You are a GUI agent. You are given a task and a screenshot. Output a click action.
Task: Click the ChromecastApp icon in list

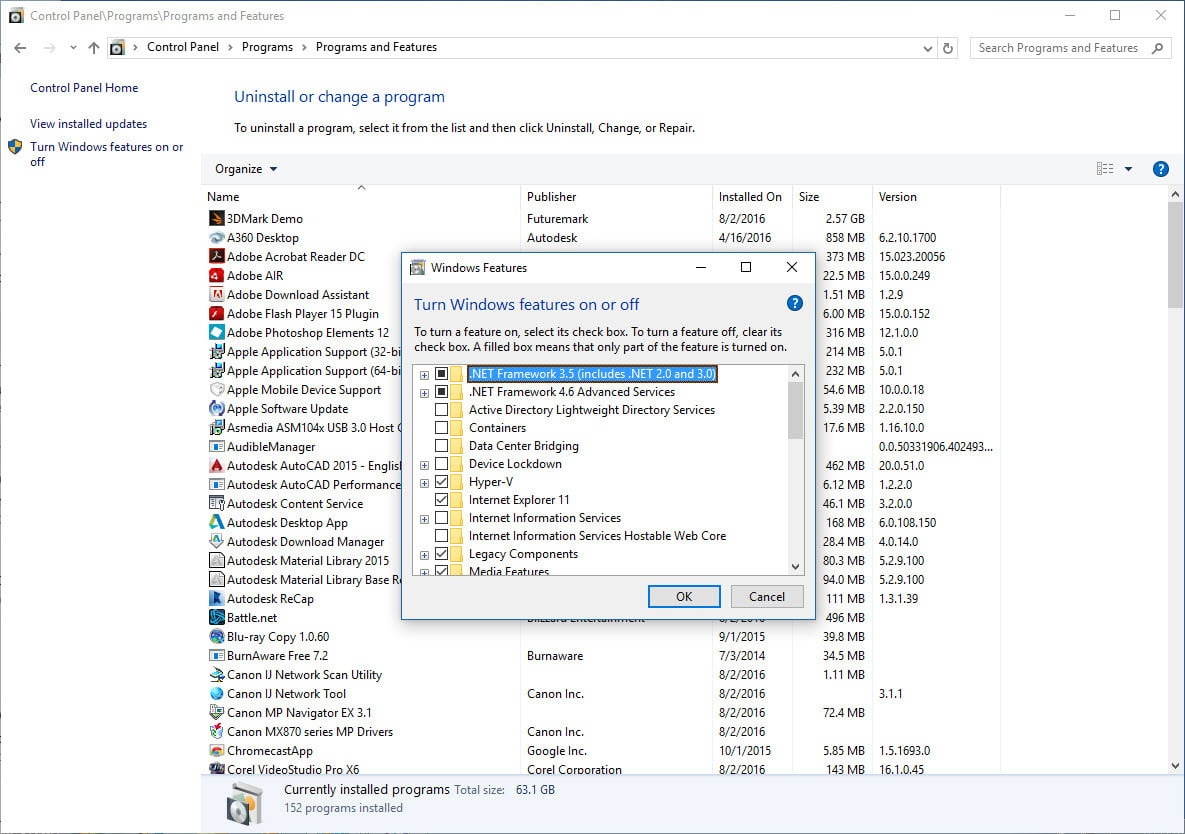point(216,751)
